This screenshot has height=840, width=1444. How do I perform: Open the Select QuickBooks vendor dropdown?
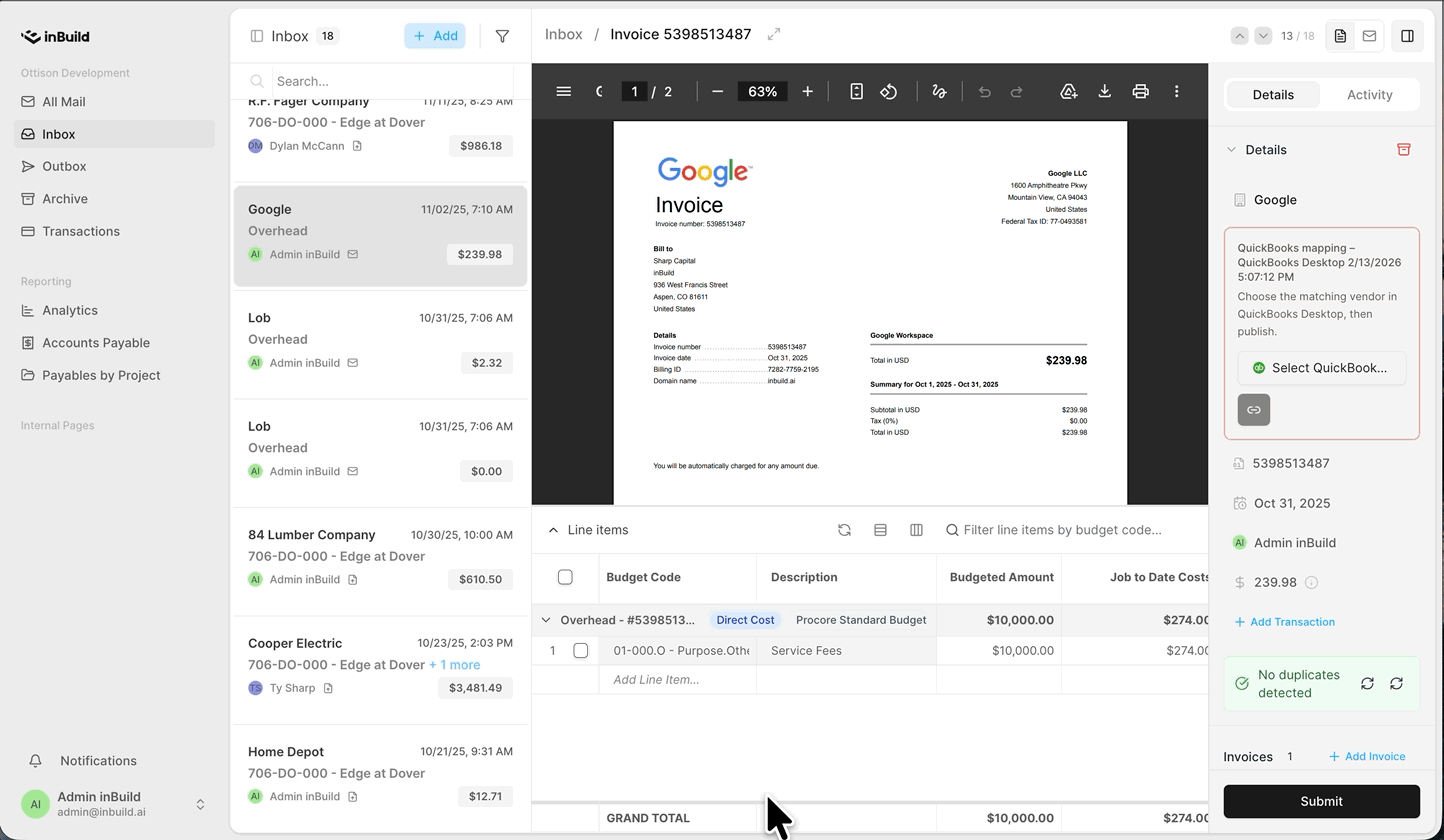[x=1321, y=368]
